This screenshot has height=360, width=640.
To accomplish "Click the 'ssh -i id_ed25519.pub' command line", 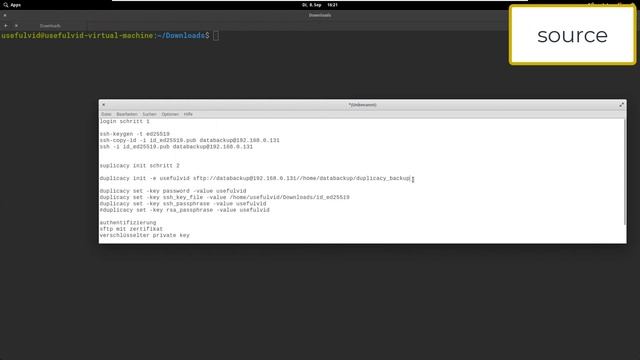I will click(176, 147).
